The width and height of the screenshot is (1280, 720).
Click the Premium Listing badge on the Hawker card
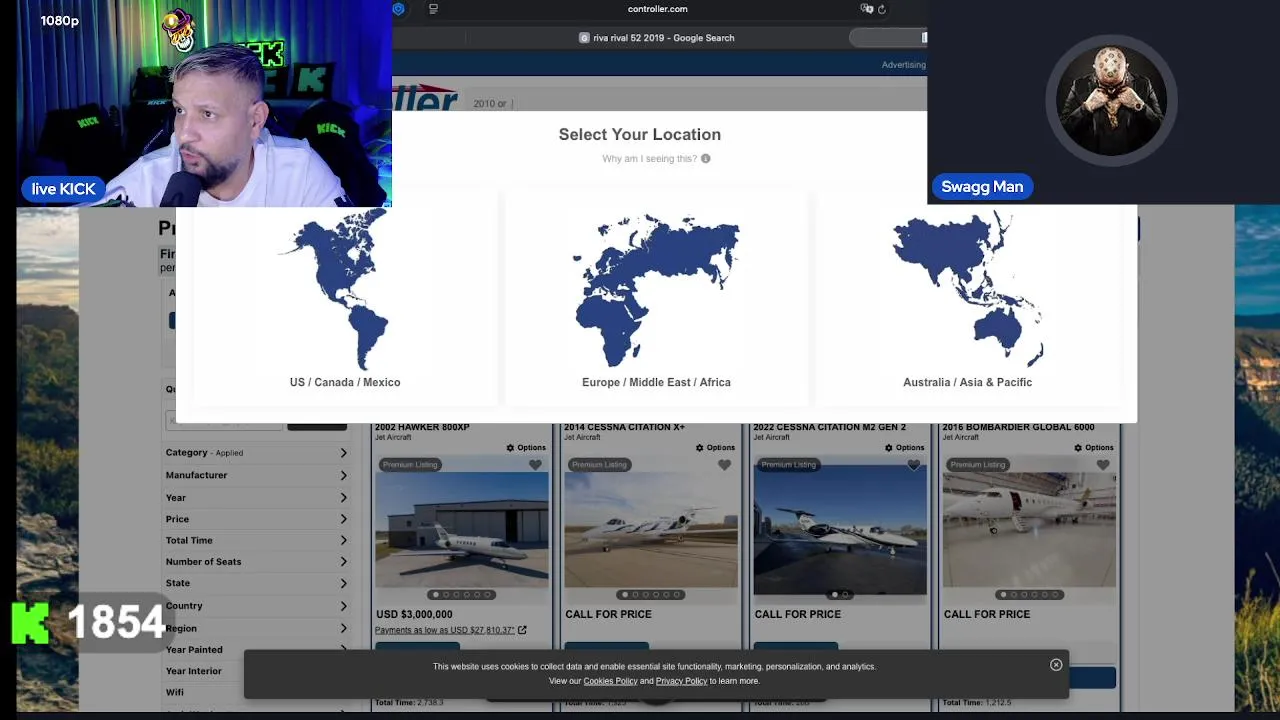[410, 465]
